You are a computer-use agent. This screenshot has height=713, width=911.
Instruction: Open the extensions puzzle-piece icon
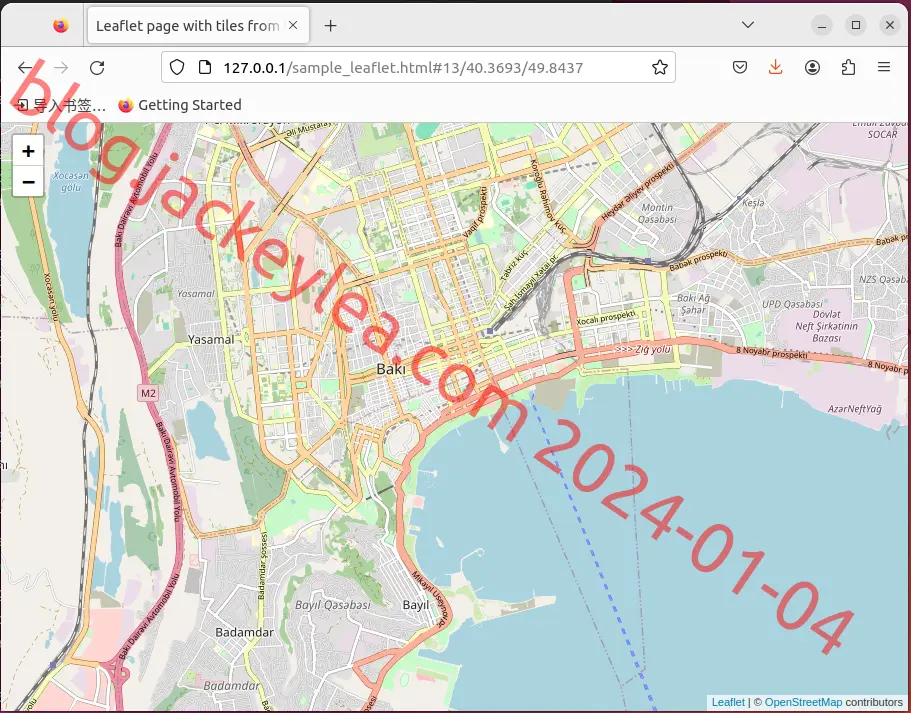848,67
